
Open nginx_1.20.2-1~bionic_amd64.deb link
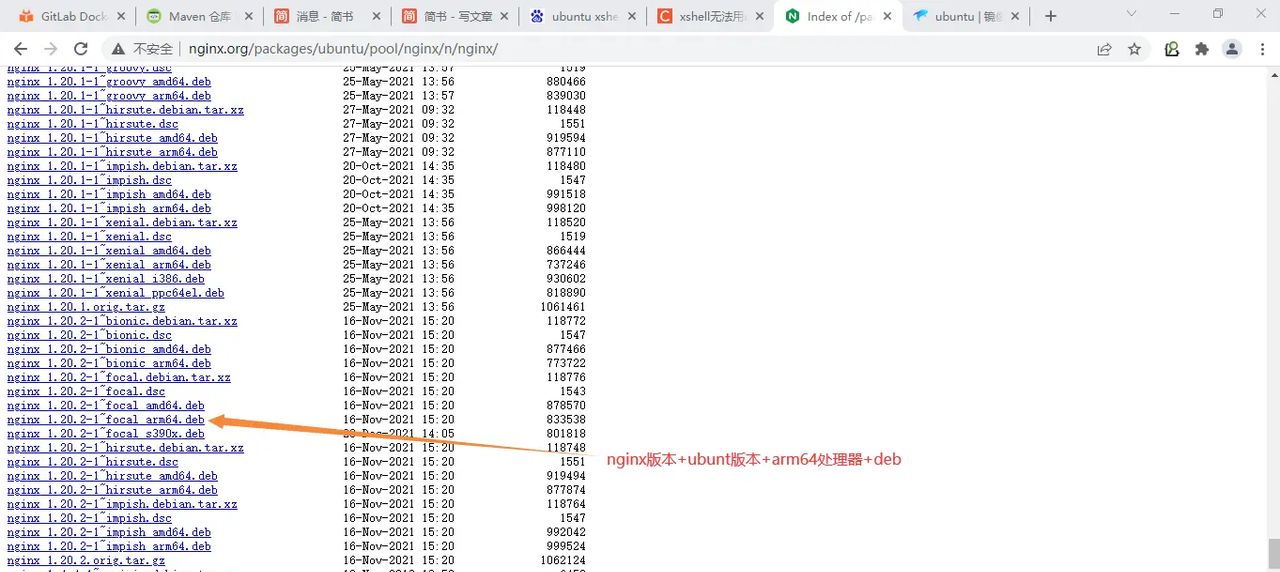(109, 349)
